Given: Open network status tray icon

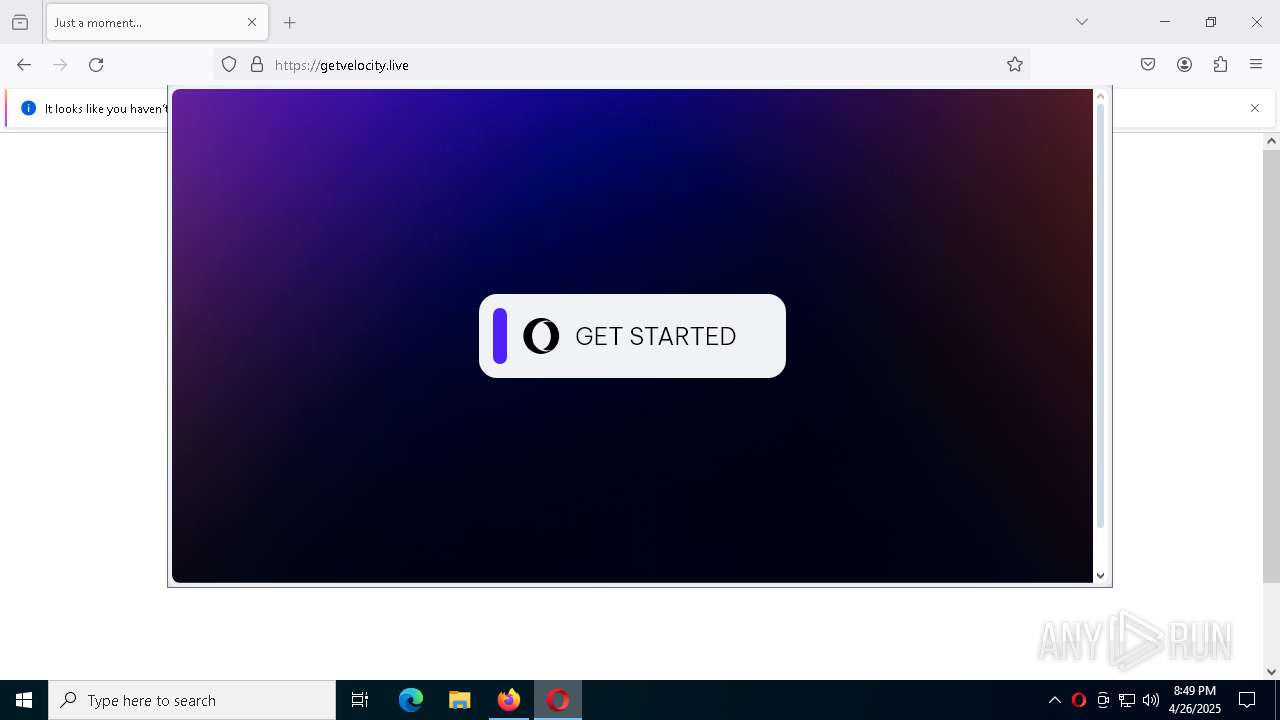Looking at the screenshot, I should (1127, 700).
